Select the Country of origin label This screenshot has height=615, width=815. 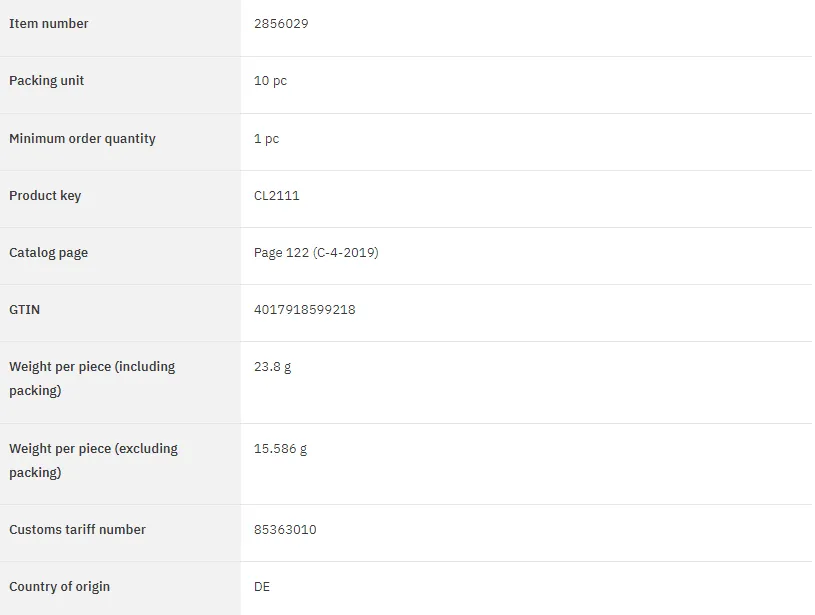59,587
